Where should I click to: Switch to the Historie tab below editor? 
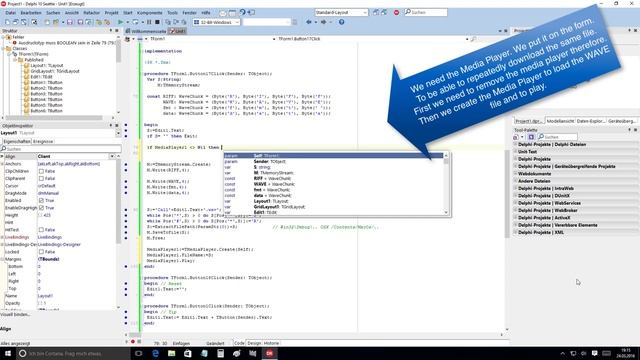pyautogui.click(x=271, y=343)
